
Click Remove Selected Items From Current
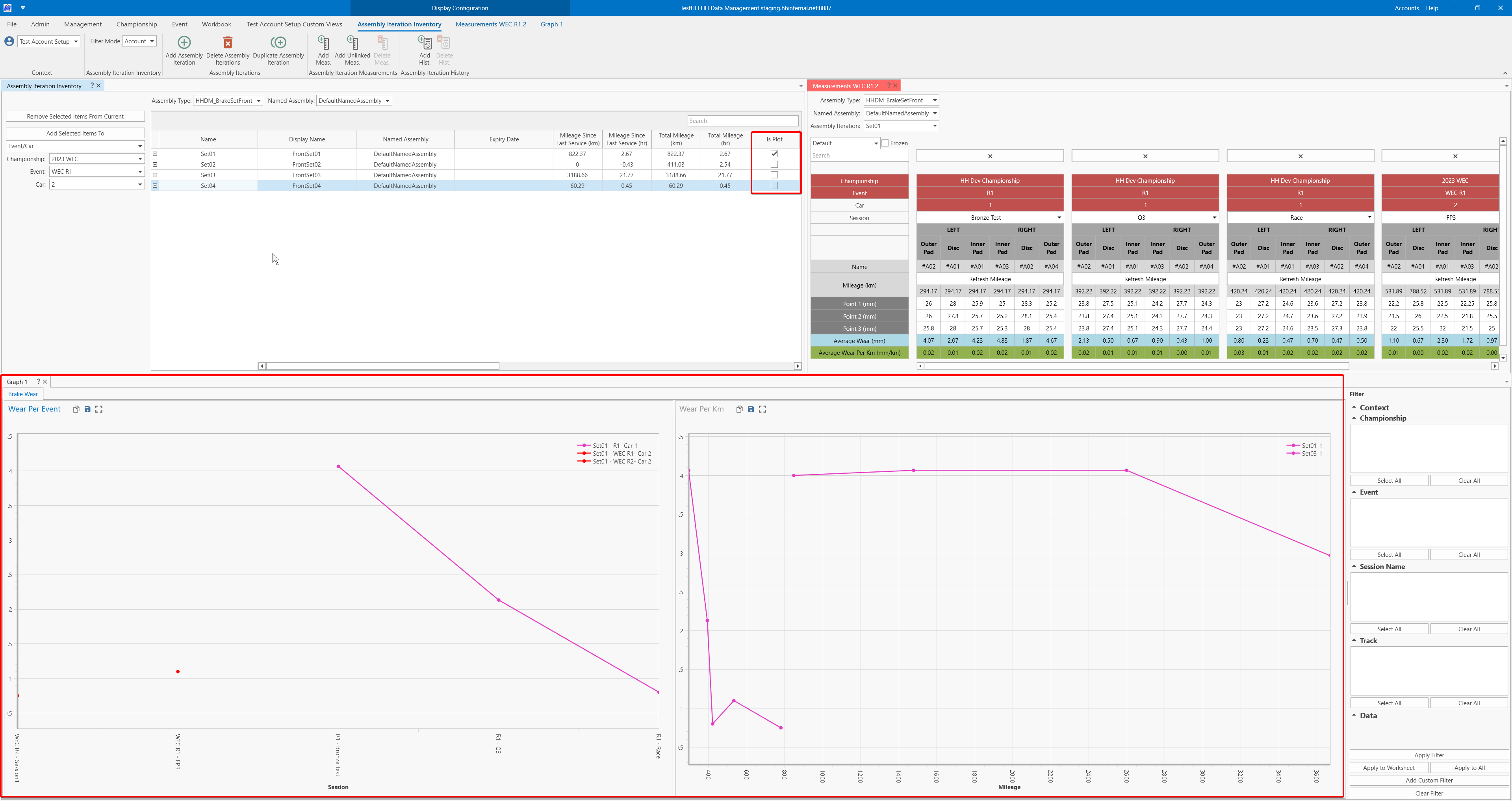[x=75, y=116]
